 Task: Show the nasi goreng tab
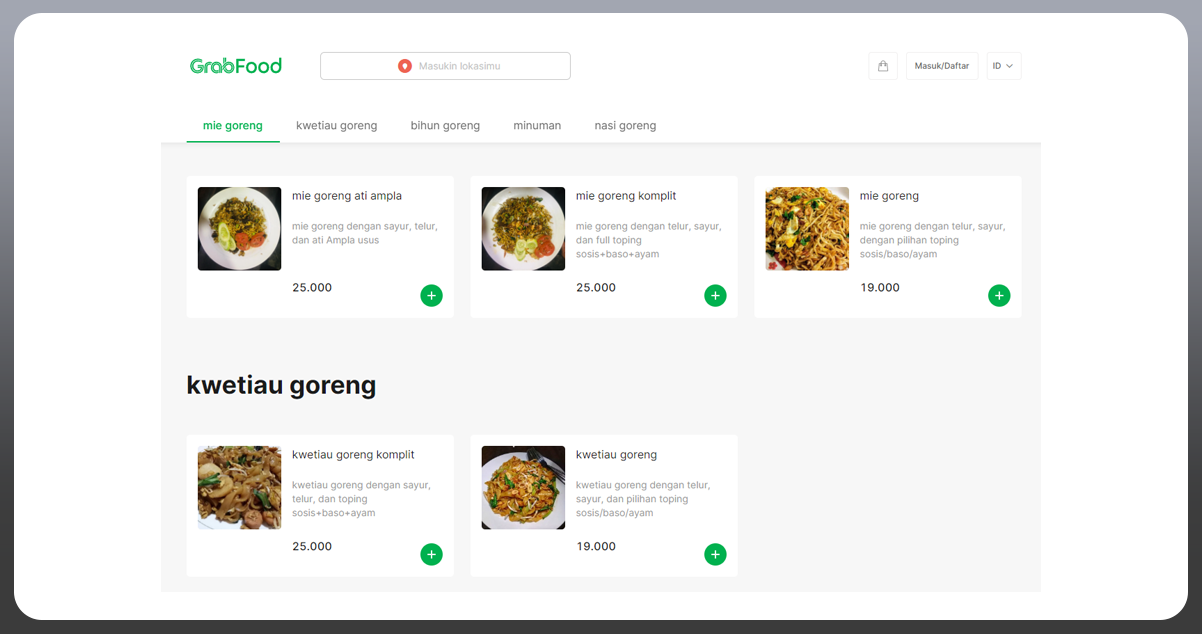click(625, 126)
